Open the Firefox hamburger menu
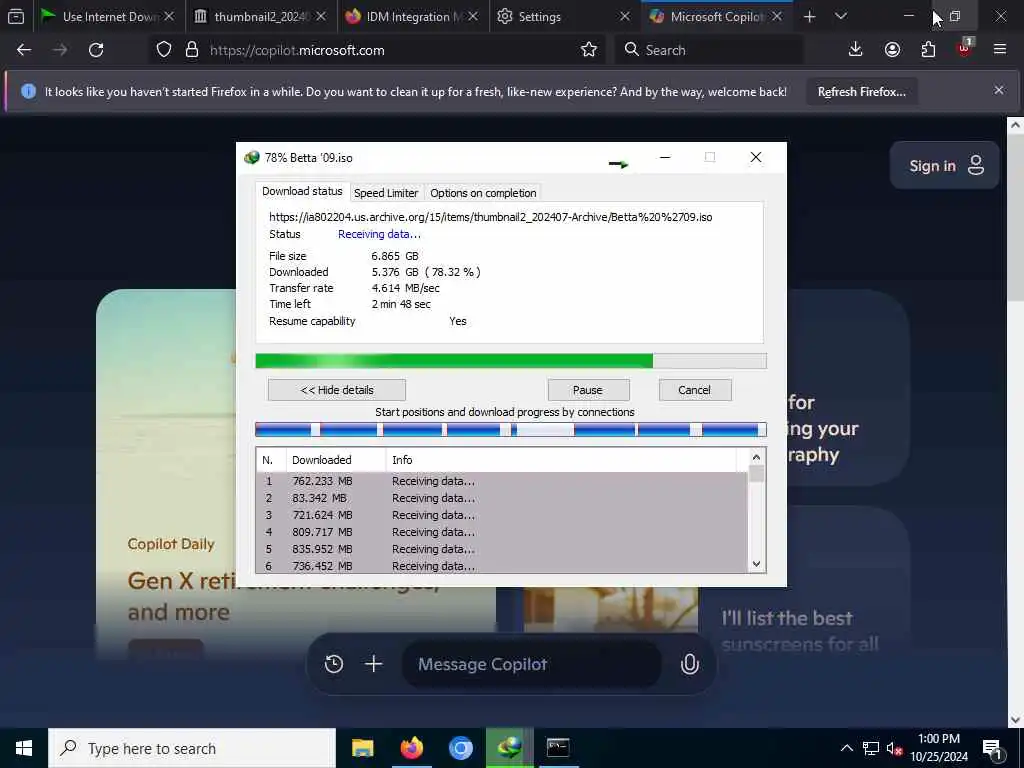Viewport: 1024px width, 768px height. tap(1000, 50)
